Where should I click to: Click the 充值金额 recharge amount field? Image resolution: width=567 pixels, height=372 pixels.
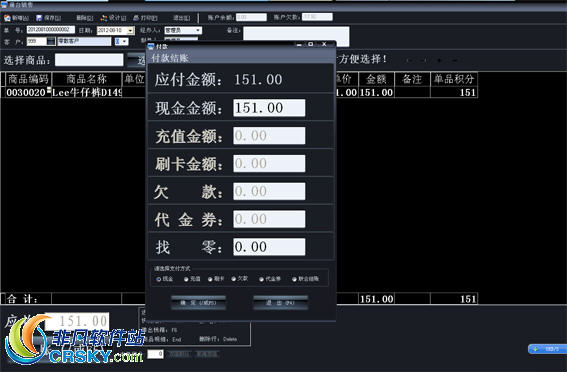(269, 136)
